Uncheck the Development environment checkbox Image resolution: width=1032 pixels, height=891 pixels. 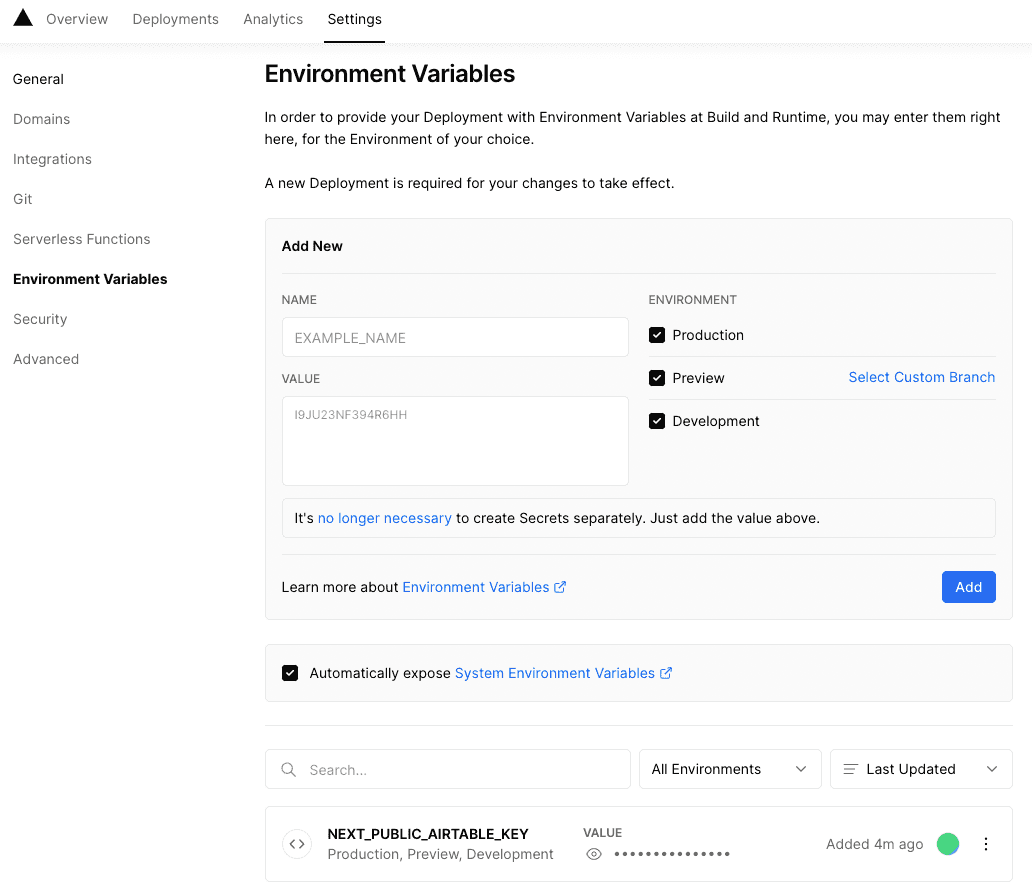tap(657, 421)
